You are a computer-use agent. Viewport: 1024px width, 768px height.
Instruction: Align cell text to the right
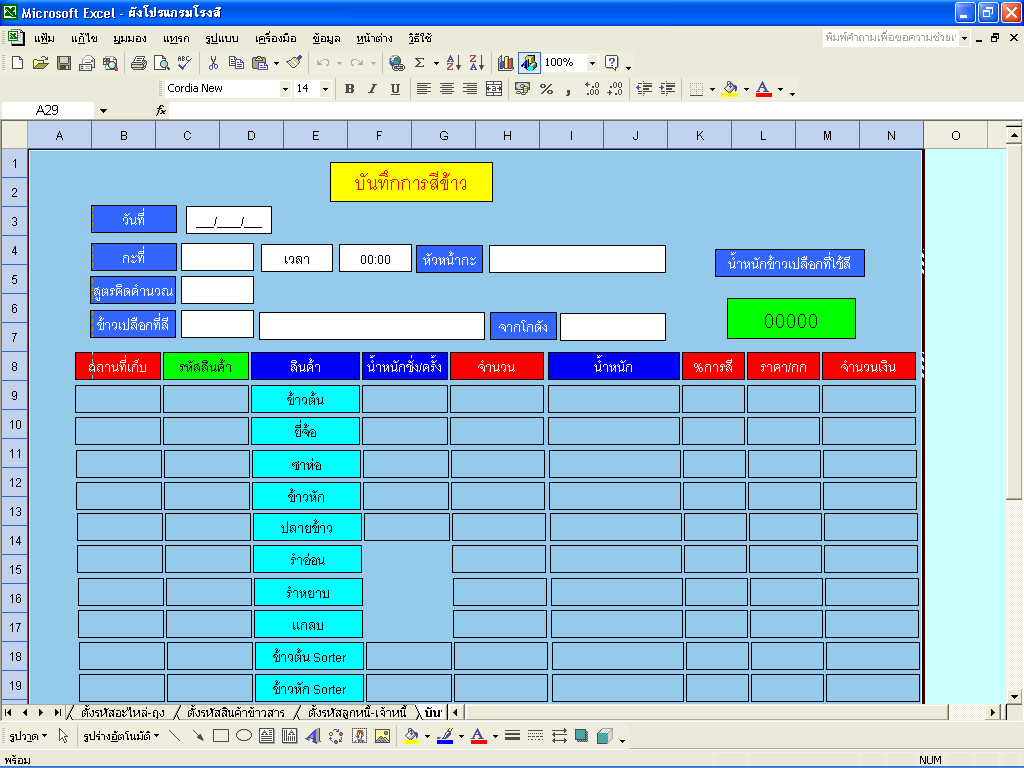coord(470,89)
